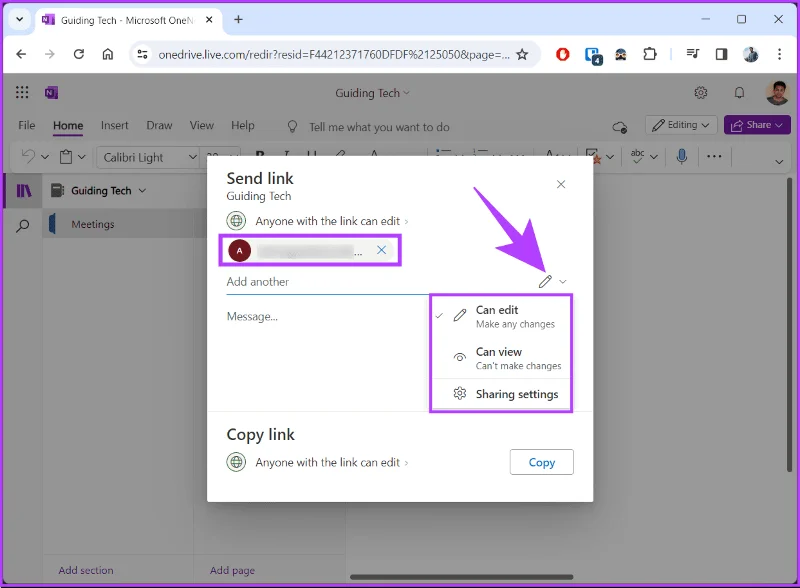Switch to the Draw tab
This screenshot has width=800, height=588.
[159, 126]
